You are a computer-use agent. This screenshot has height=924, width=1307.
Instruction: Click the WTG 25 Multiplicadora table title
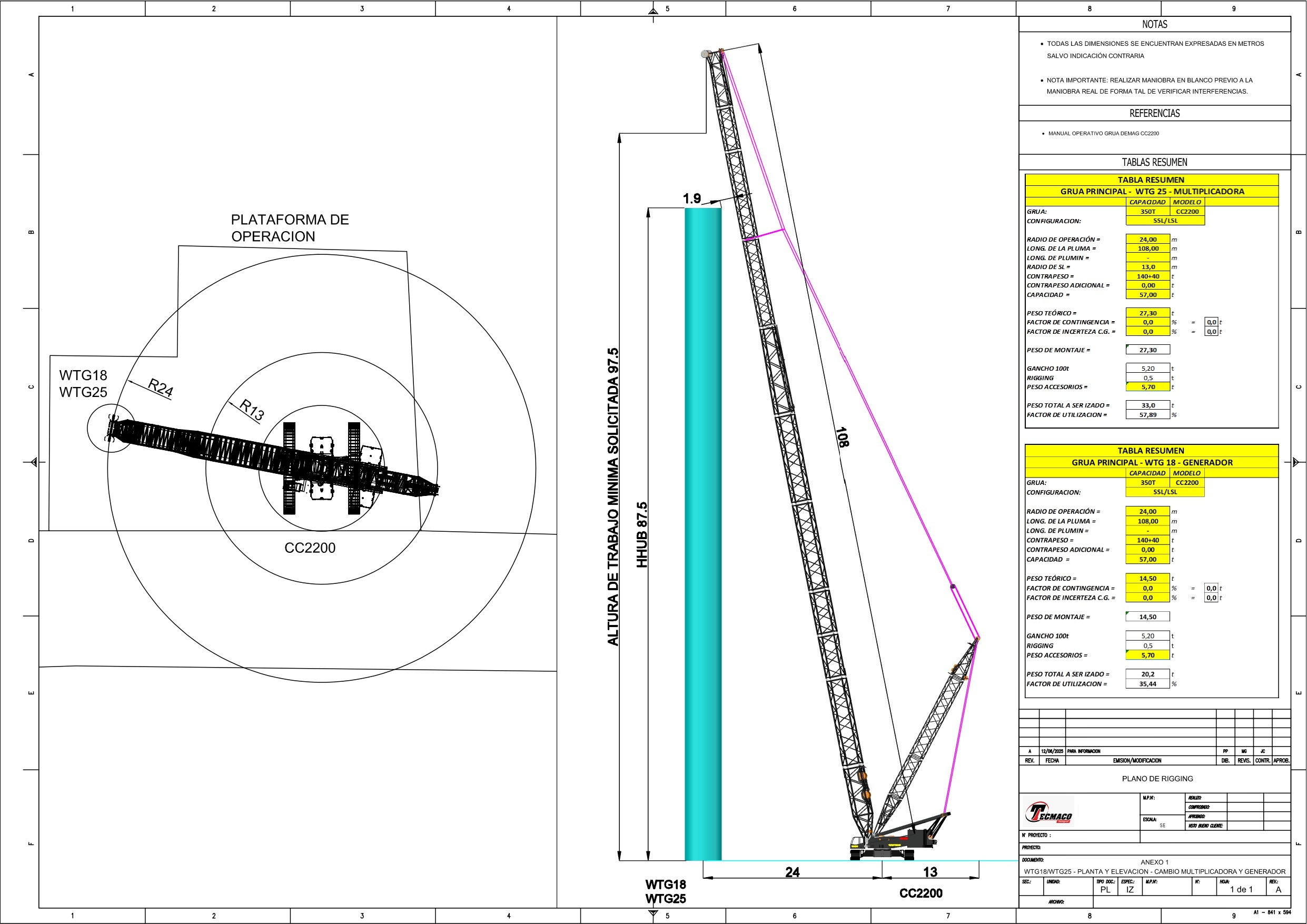tap(1152, 191)
